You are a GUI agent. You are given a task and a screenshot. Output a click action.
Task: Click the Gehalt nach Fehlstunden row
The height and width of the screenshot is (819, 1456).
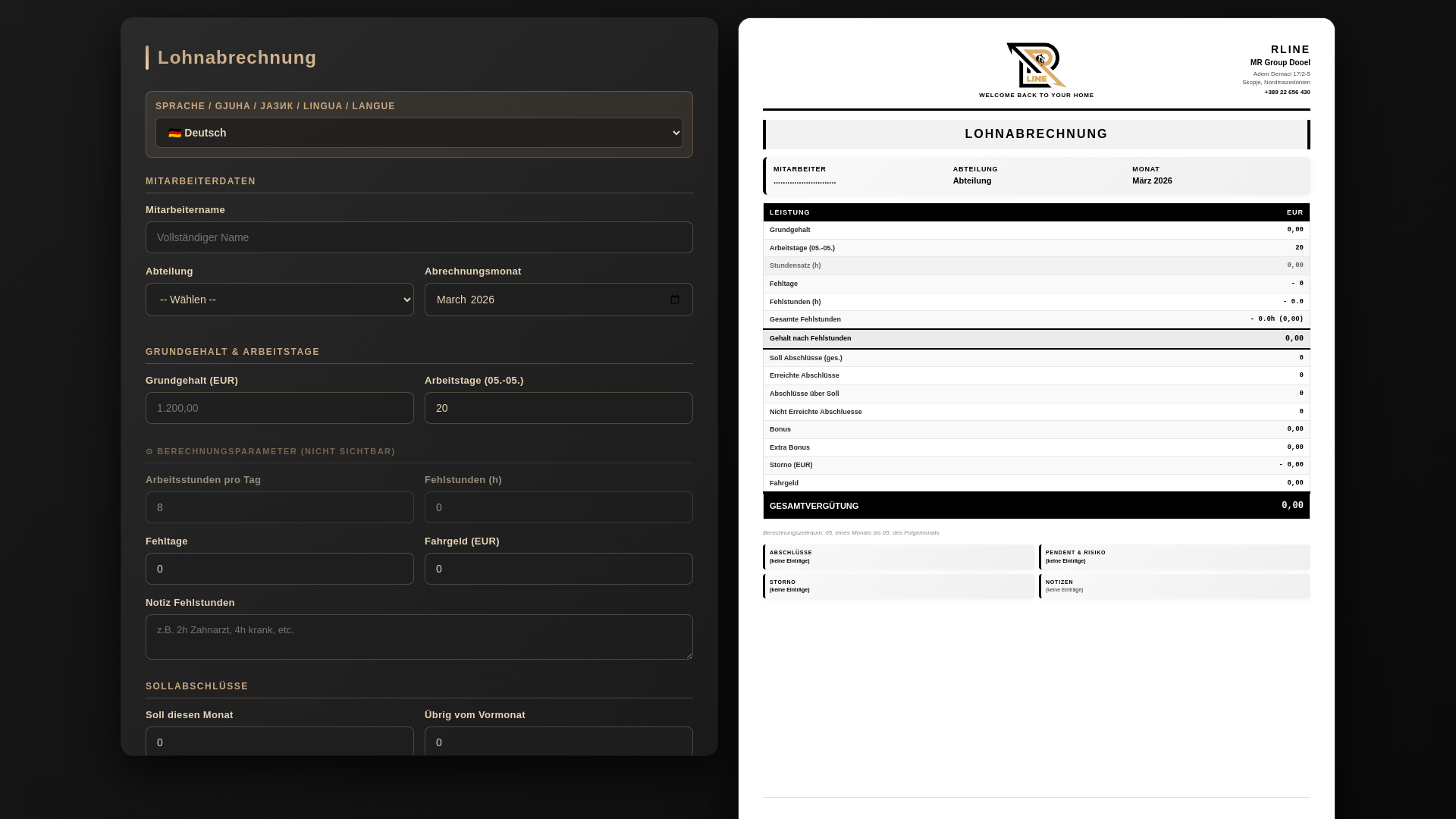click(1036, 339)
